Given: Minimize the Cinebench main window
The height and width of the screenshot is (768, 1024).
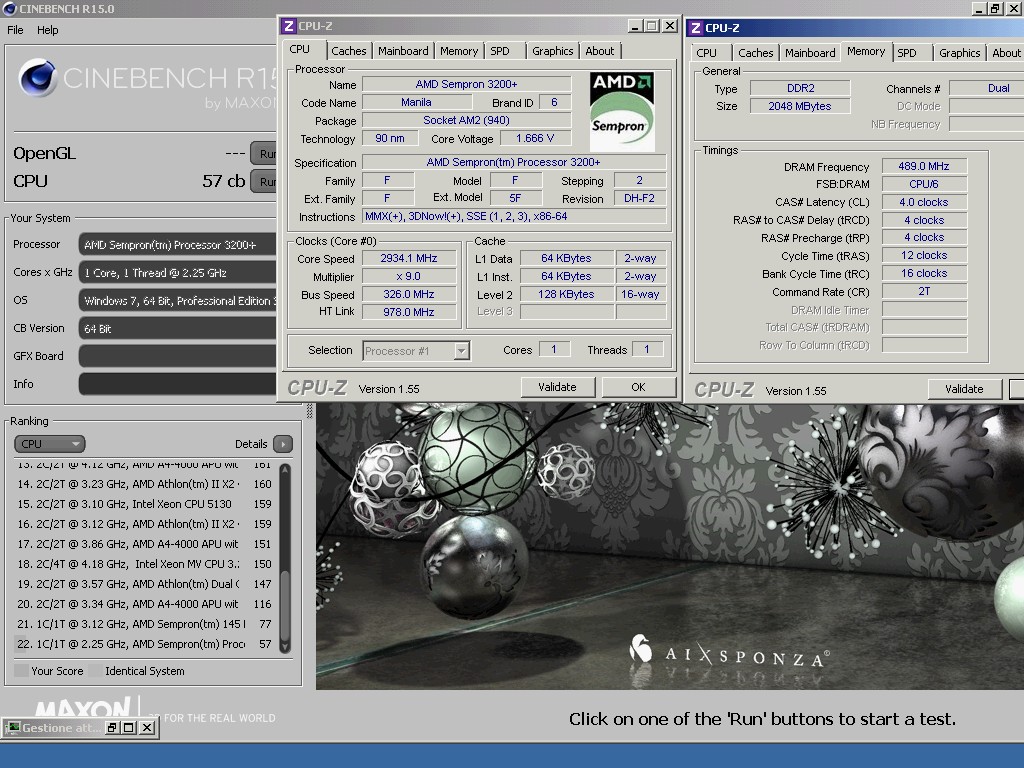Looking at the screenshot, I should point(978,8).
